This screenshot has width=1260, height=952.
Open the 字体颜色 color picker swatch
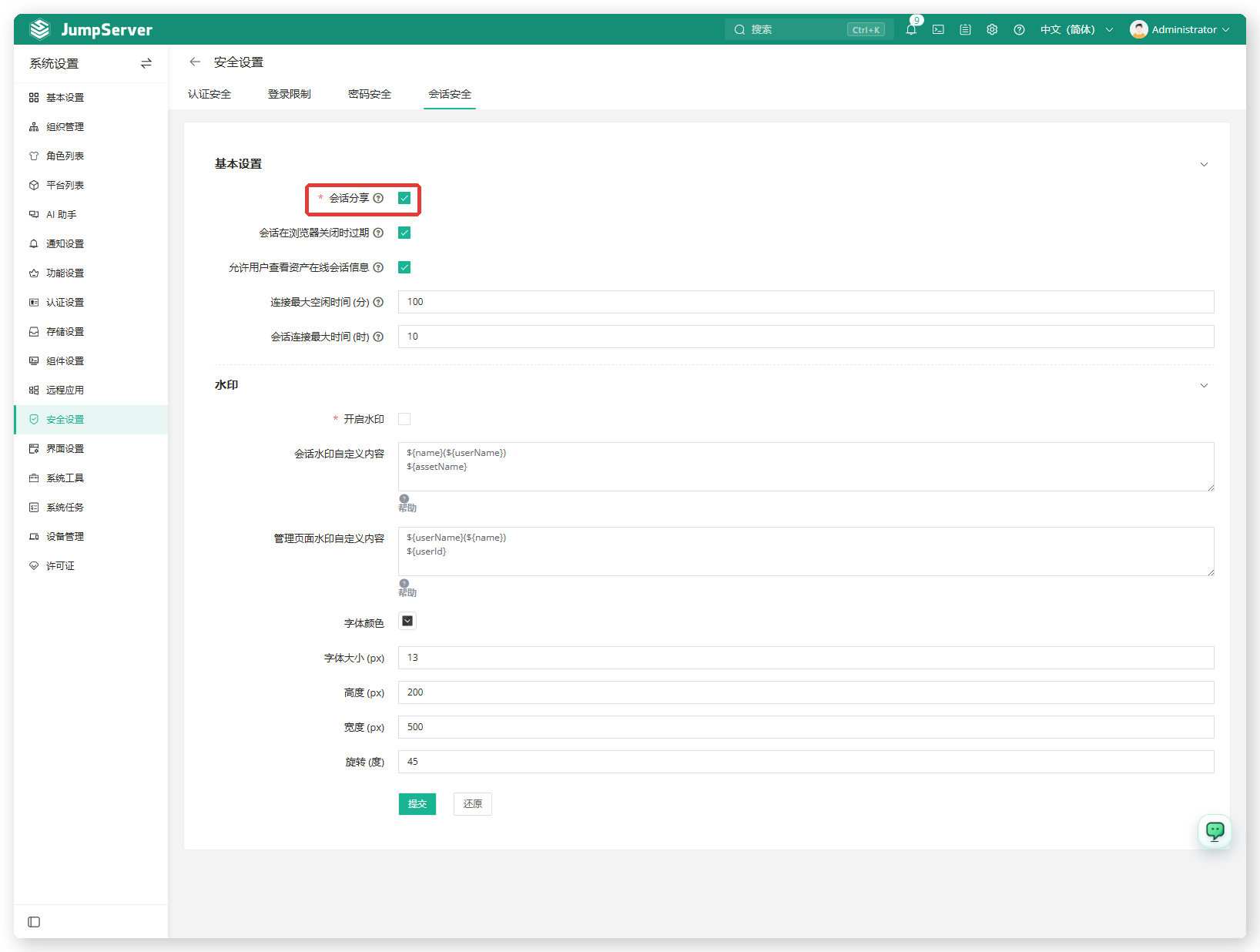(407, 621)
